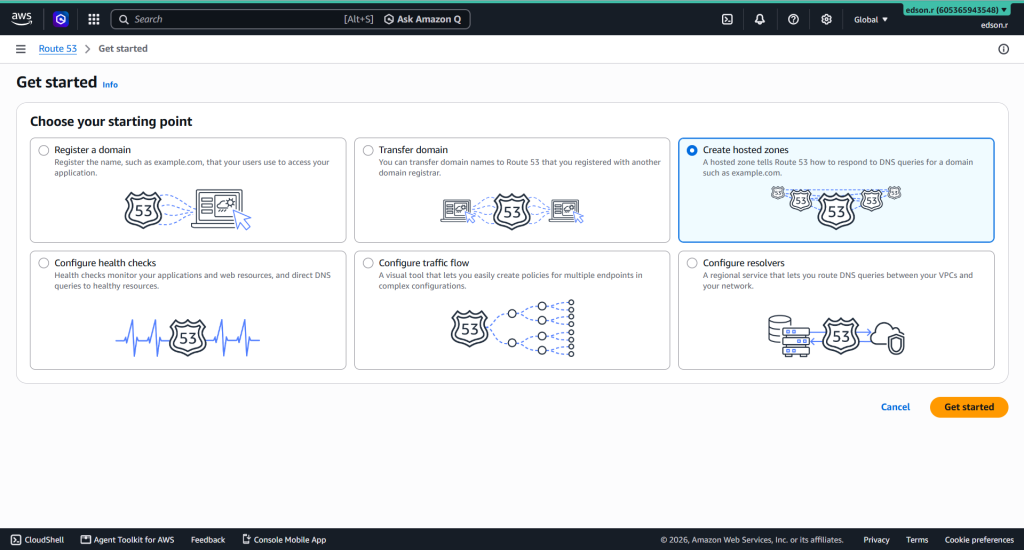Click the Transfer domain illustration
The height and width of the screenshot is (550, 1024).
pyautogui.click(x=512, y=210)
